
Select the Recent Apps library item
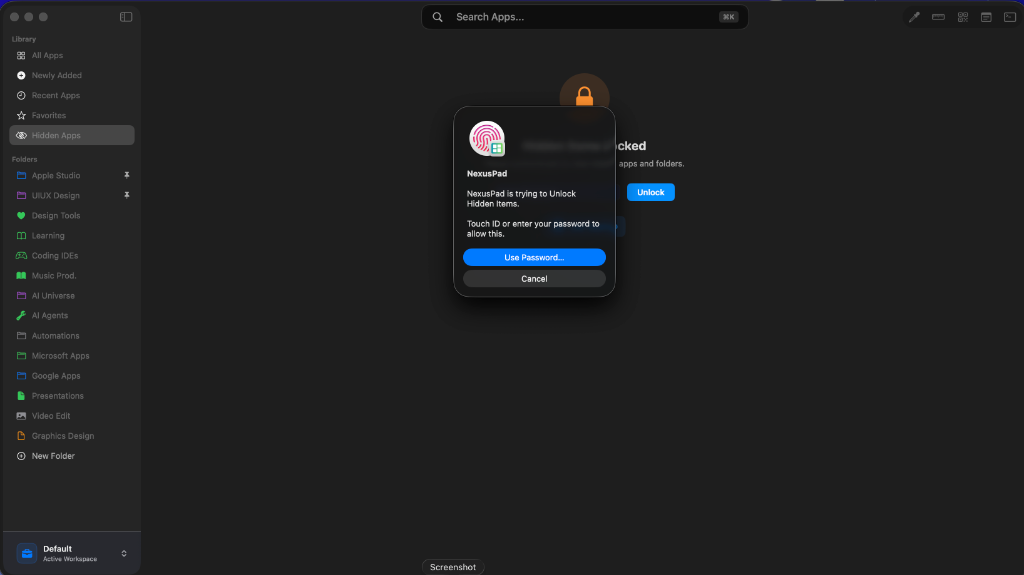72,95
